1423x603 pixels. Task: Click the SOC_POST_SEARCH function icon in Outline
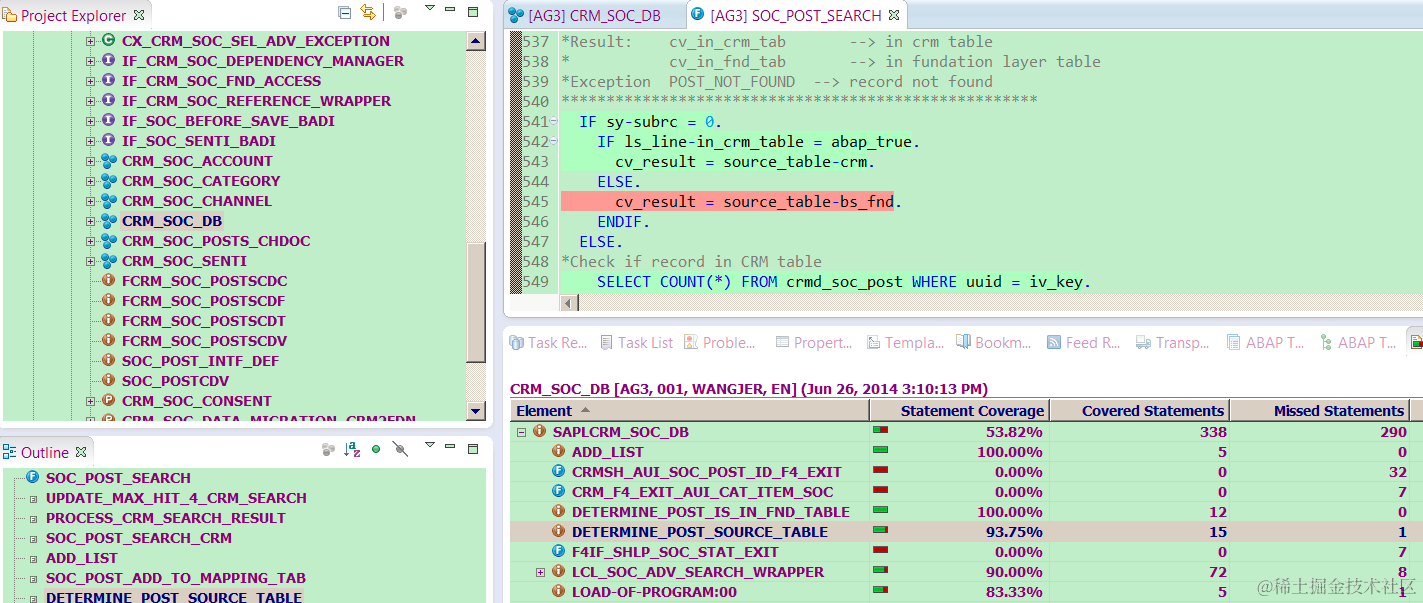pyautogui.click(x=32, y=478)
